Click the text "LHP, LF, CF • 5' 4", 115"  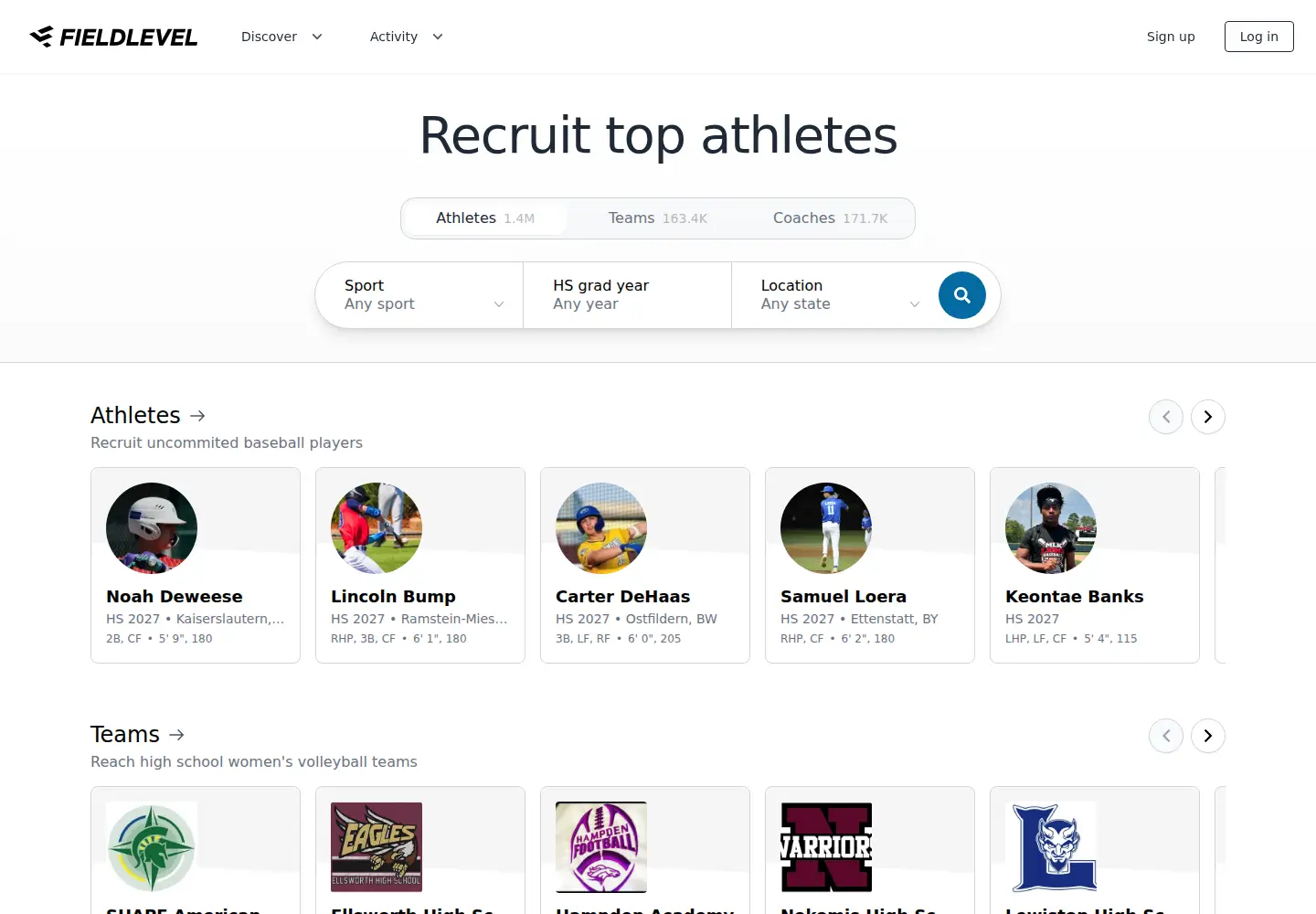coord(1071,639)
